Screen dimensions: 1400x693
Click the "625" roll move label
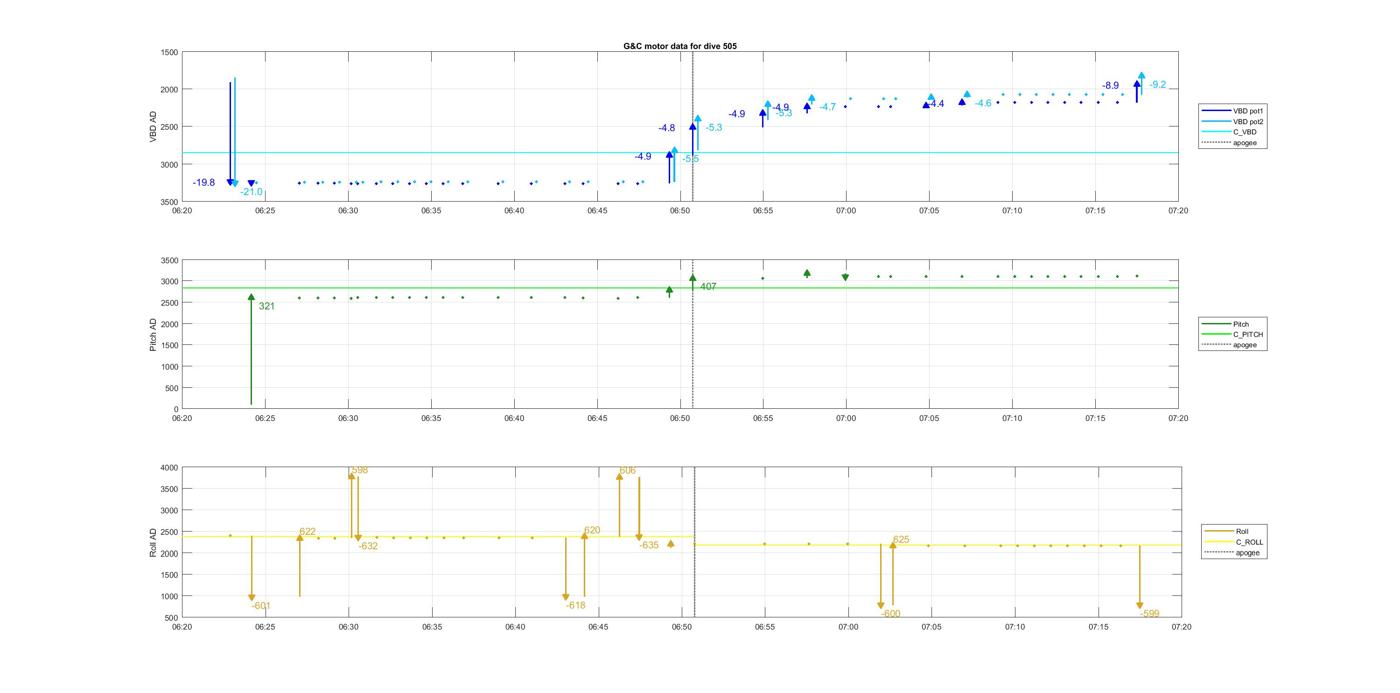click(x=901, y=540)
